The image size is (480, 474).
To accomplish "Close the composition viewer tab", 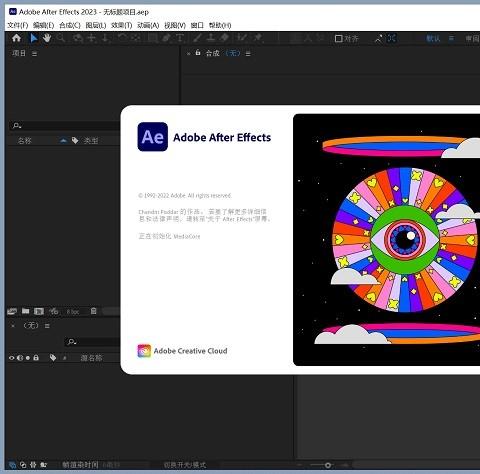I will 189,54.
